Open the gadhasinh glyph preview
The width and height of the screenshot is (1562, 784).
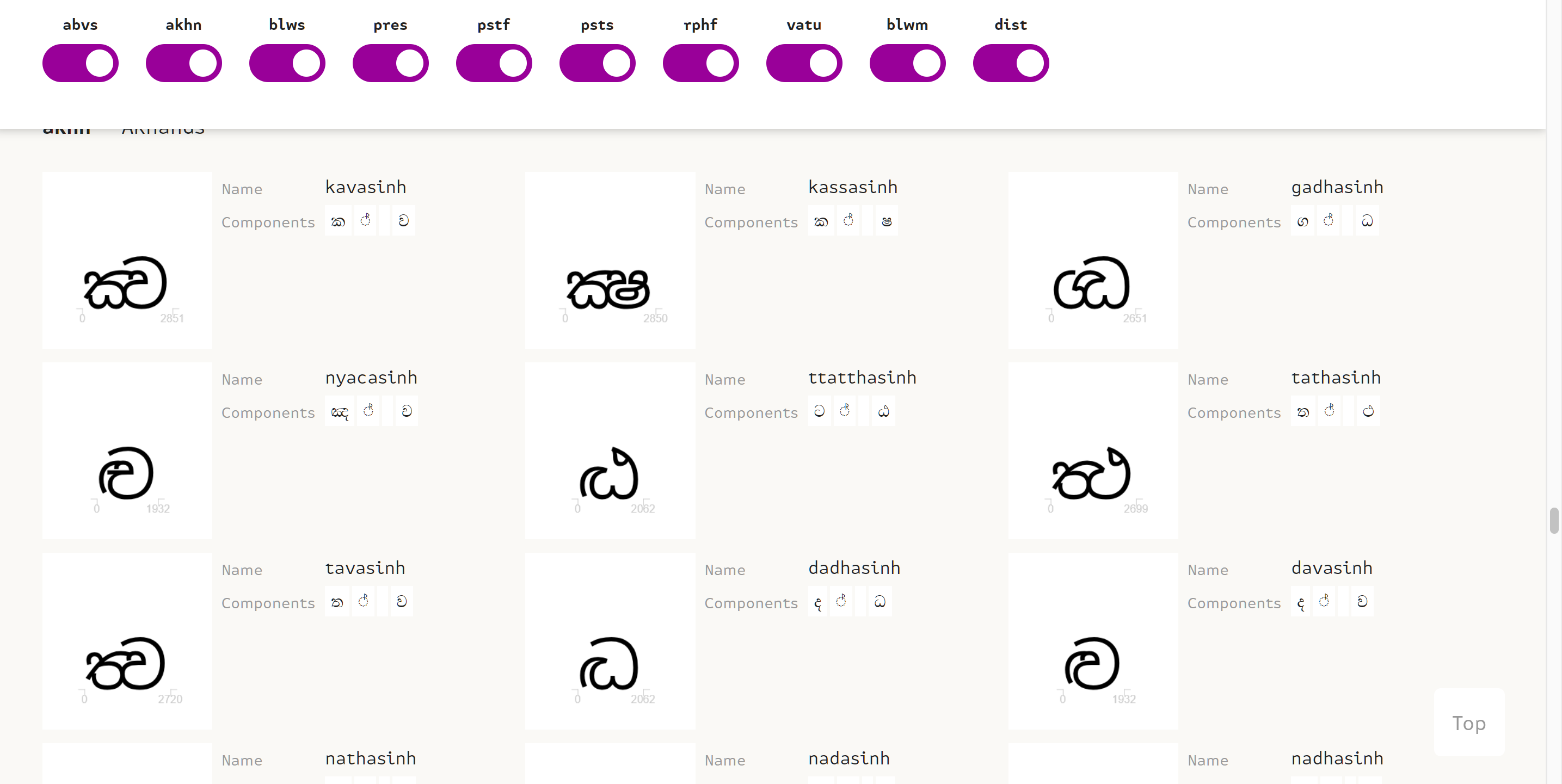tap(1092, 260)
